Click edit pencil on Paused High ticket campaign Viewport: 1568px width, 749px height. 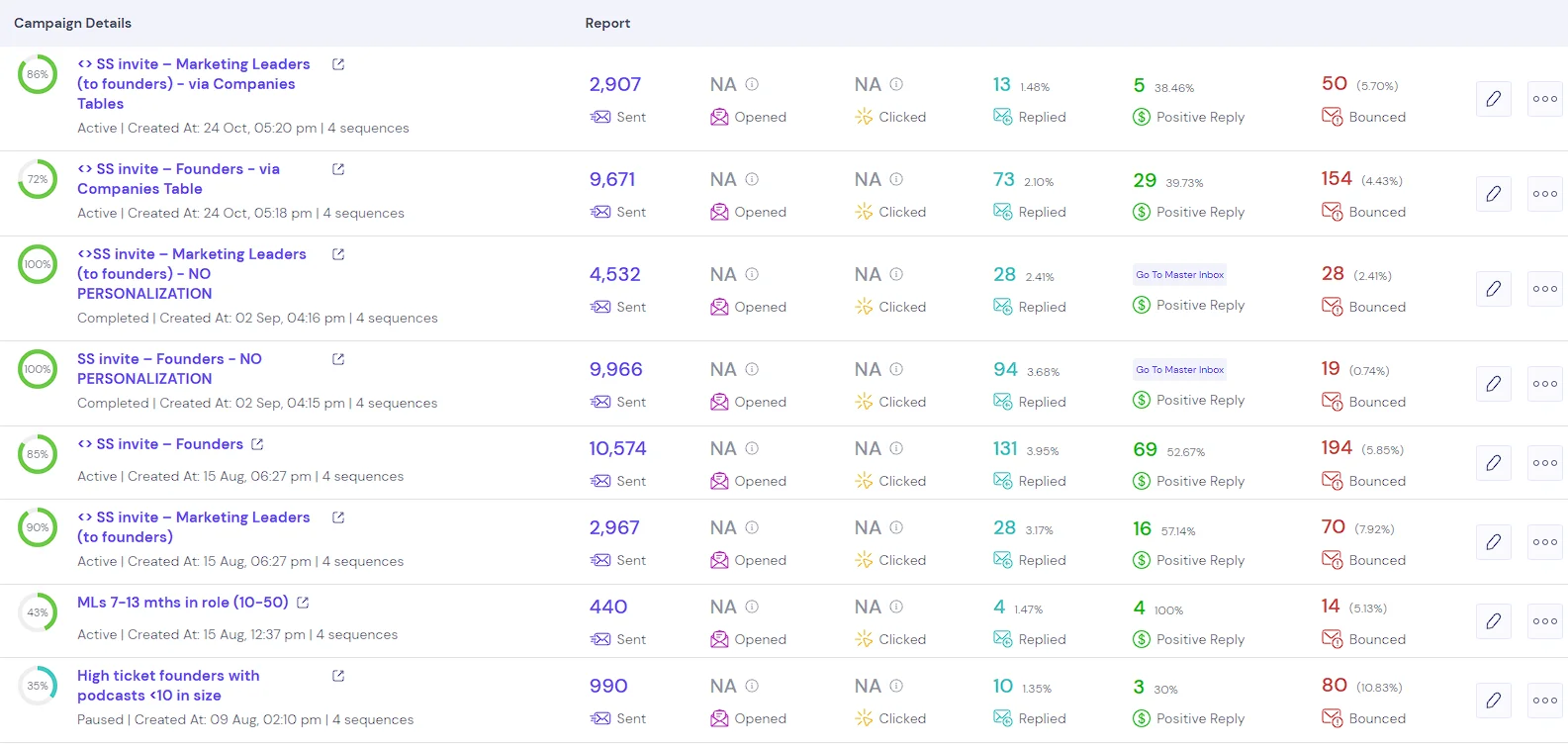point(1493,701)
